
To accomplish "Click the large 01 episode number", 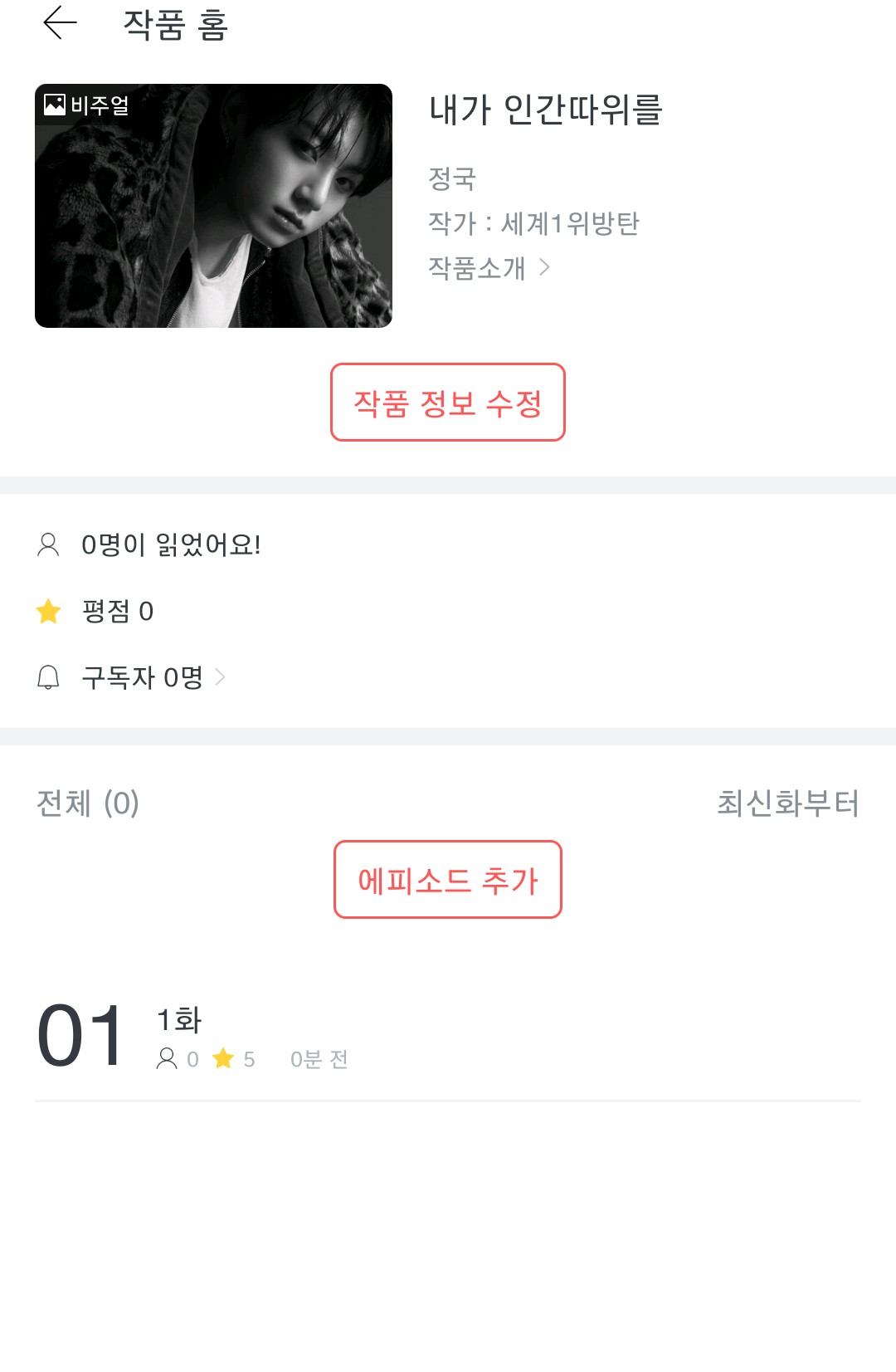I will pyautogui.click(x=80, y=1037).
